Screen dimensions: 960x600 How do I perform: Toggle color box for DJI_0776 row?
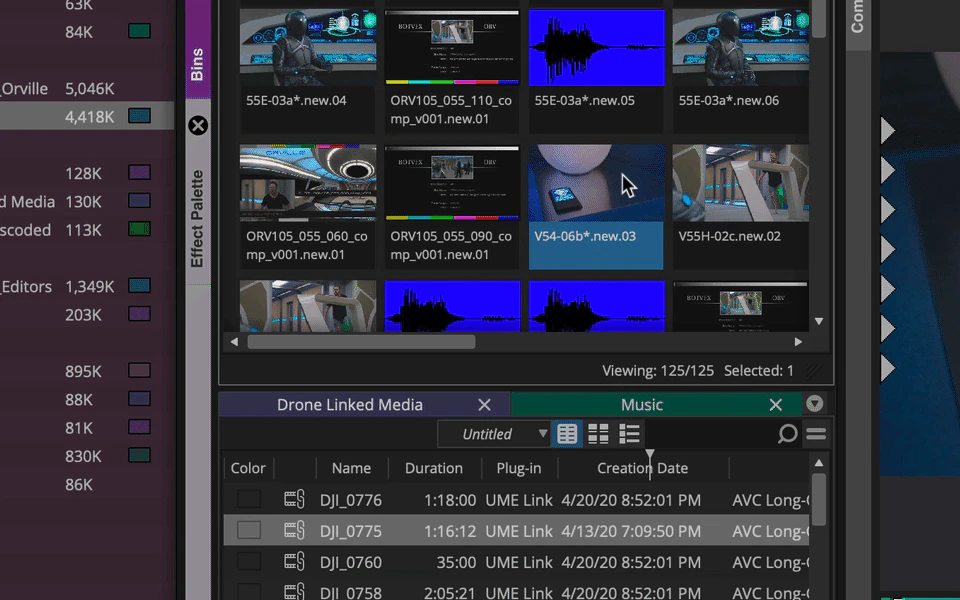click(248, 499)
